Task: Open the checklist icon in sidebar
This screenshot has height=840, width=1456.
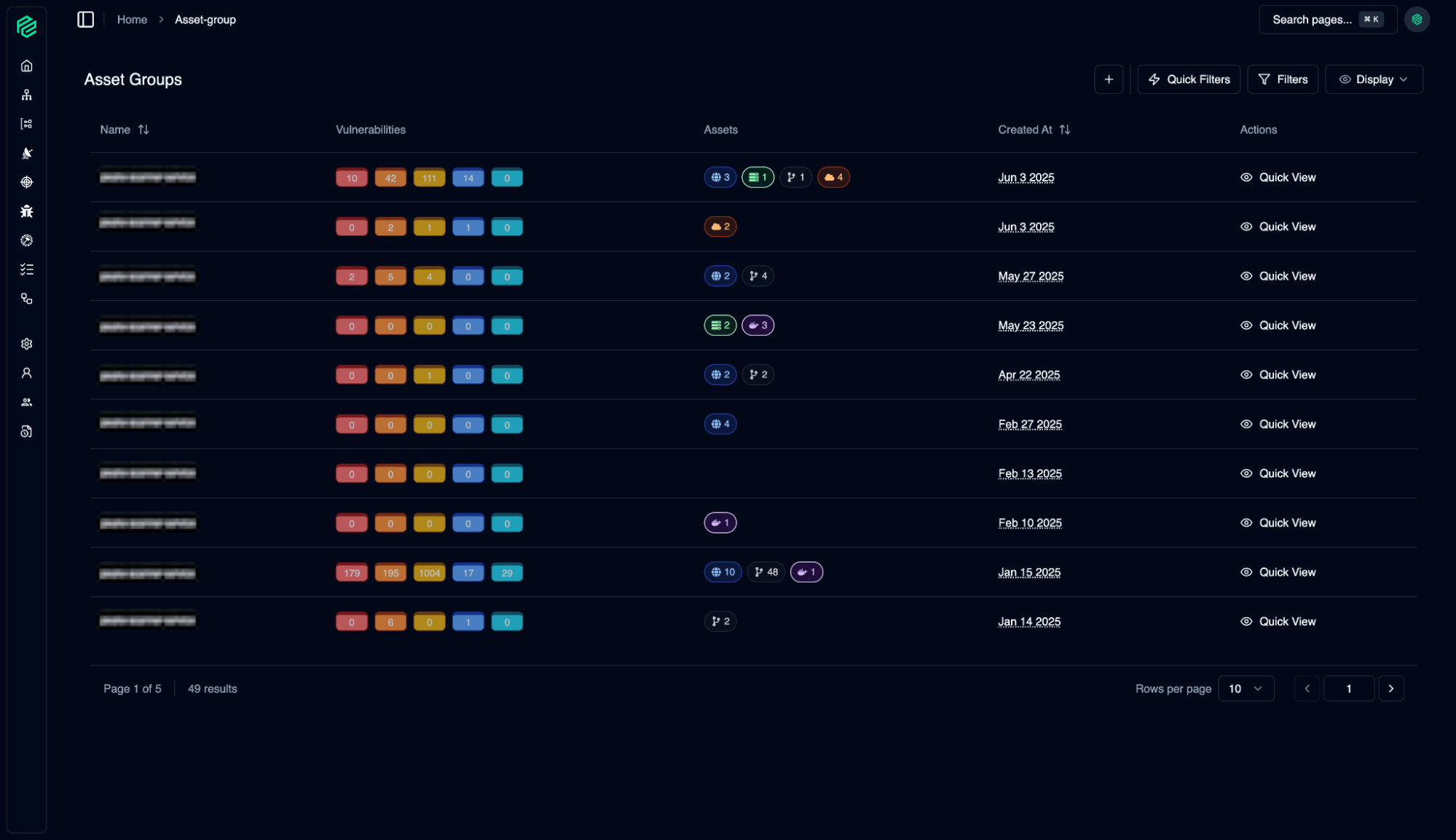Action: pos(27,270)
